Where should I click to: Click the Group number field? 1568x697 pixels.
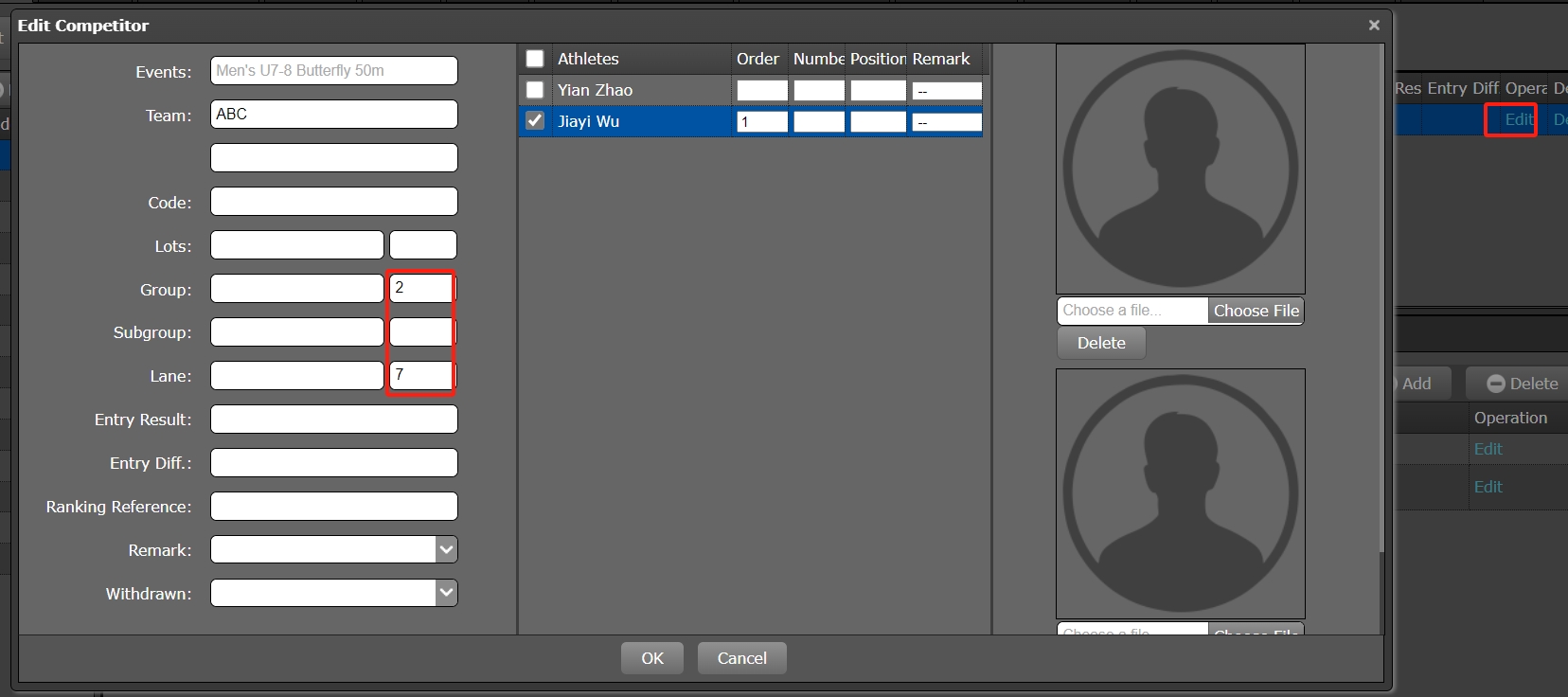[421, 288]
